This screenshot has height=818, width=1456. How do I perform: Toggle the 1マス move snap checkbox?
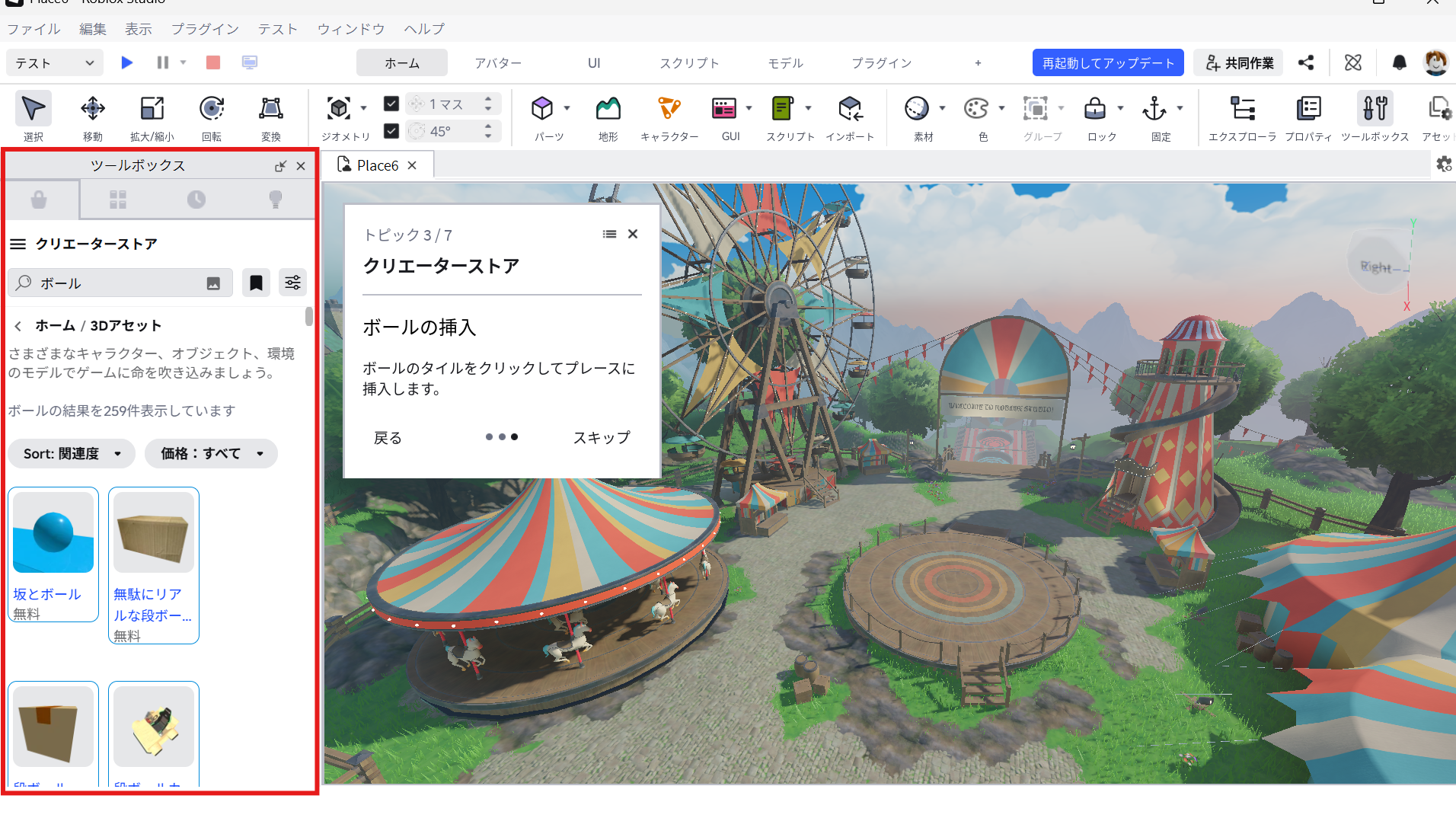pyautogui.click(x=391, y=103)
